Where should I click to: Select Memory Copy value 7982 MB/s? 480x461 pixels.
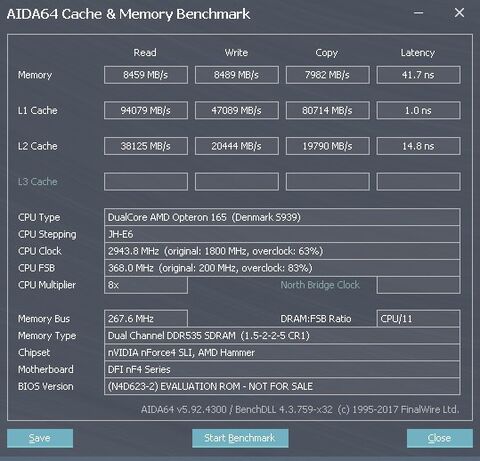(x=328, y=75)
